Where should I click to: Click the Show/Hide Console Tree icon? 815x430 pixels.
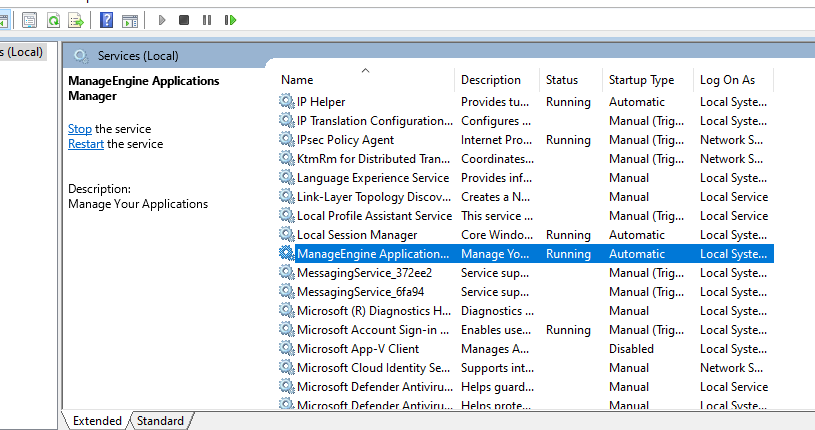pyautogui.click(x=4, y=20)
